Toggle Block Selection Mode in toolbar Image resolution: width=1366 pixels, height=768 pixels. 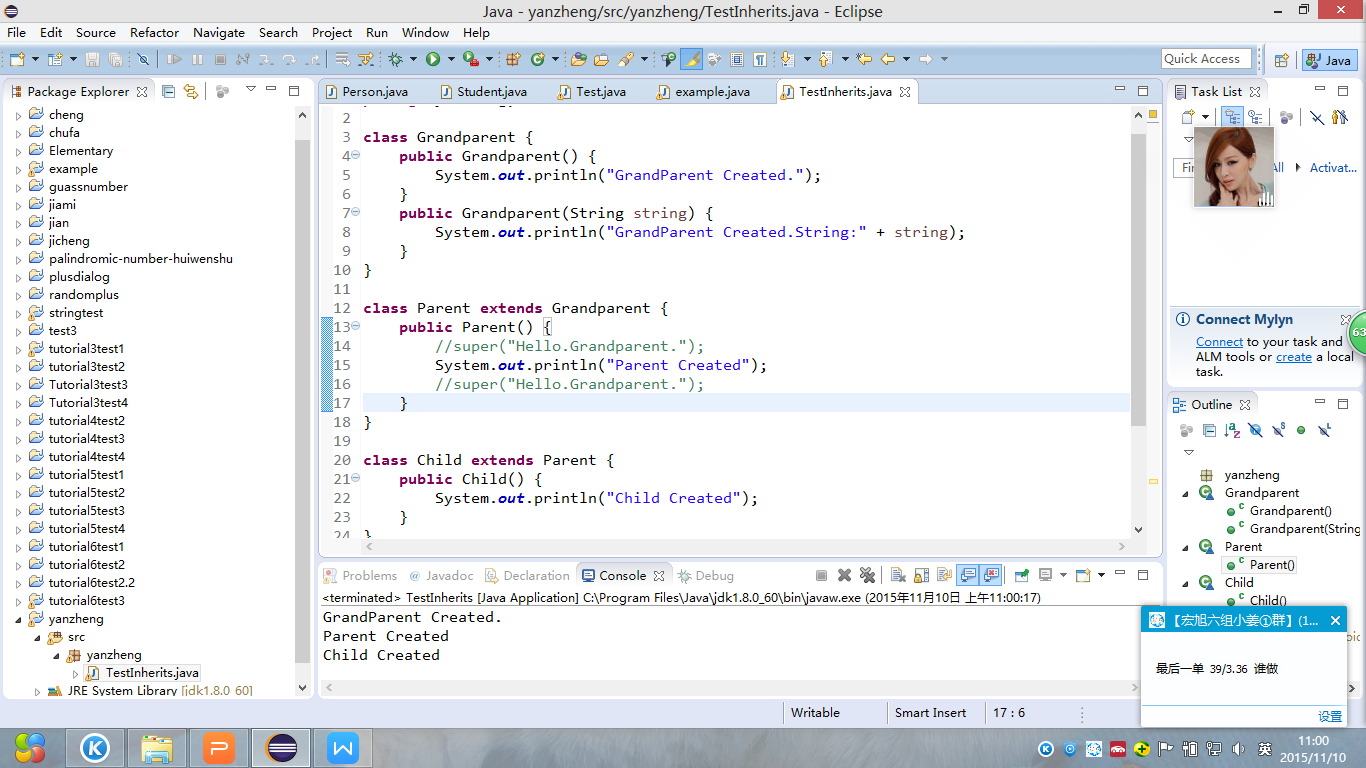737,59
